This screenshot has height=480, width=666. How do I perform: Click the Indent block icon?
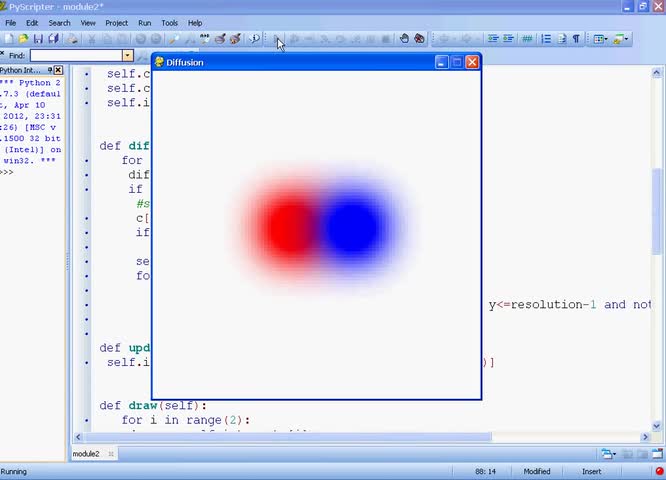493,39
